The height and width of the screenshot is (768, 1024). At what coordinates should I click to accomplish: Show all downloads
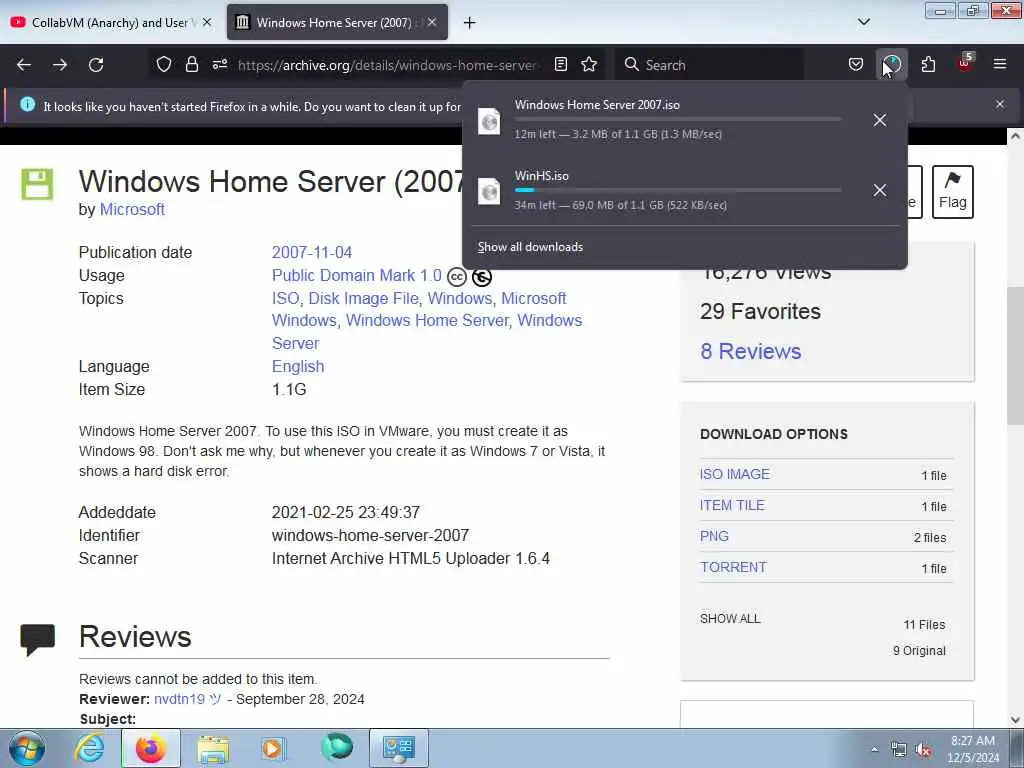tap(530, 247)
